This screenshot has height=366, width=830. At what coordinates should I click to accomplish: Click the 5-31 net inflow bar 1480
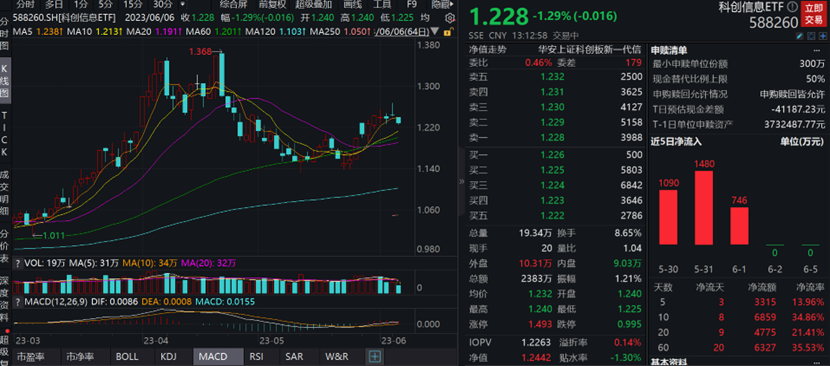click(704, 207)
